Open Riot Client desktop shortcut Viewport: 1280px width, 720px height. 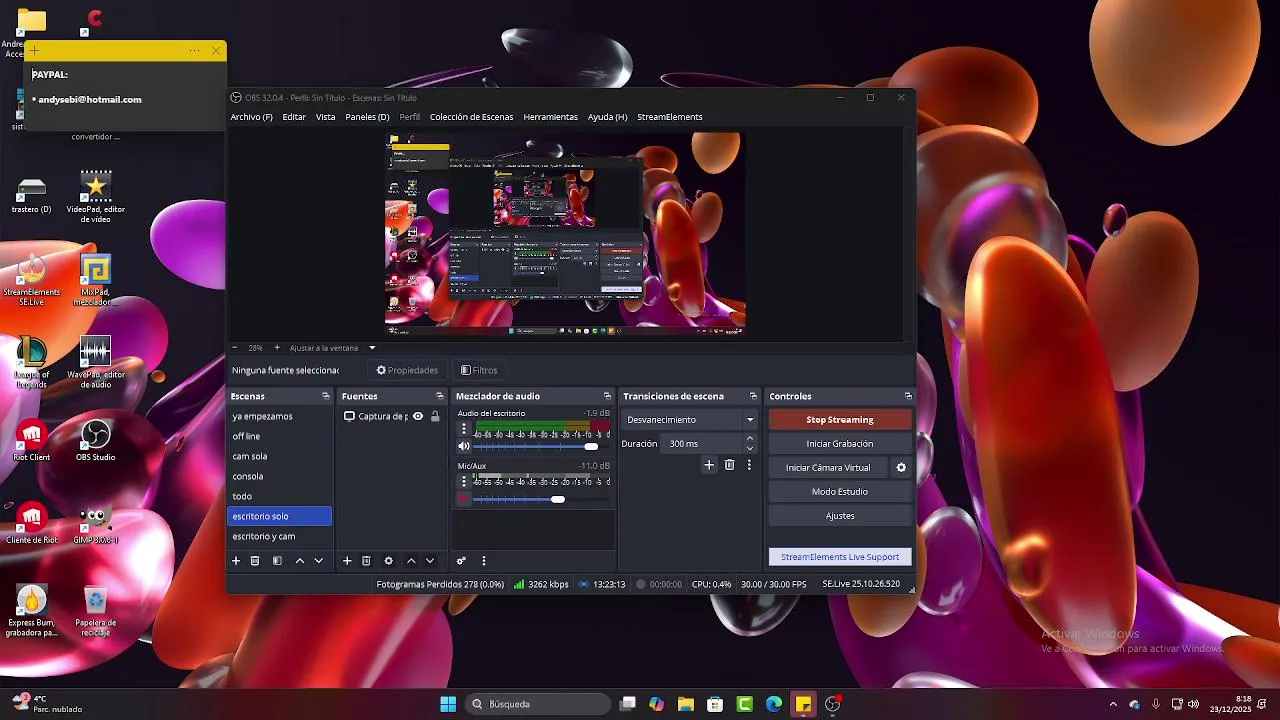32,441
